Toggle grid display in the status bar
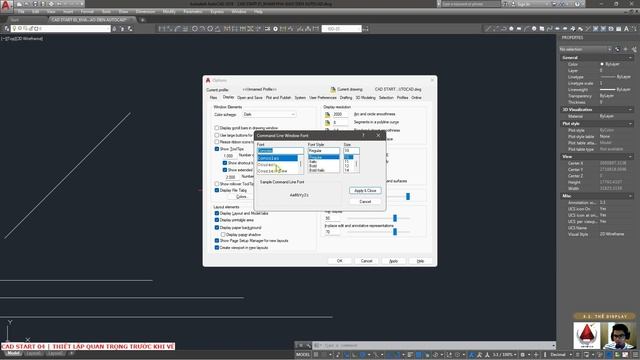The image size is (640, 360). click(316, 355)
